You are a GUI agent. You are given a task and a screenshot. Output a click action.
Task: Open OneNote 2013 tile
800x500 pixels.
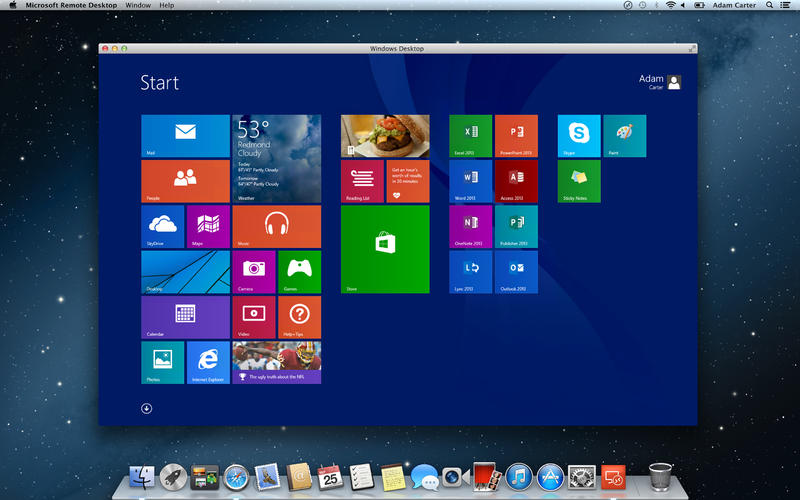pyautogui.click(x=470, y=226)
